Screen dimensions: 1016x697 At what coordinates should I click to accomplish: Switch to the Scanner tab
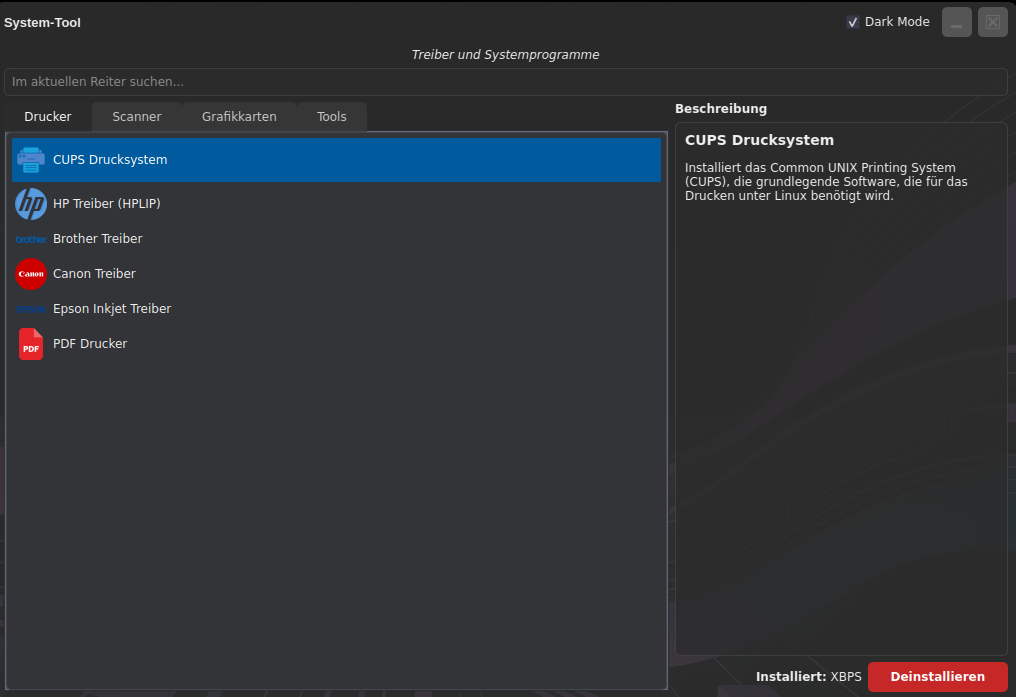coord(137,117)
